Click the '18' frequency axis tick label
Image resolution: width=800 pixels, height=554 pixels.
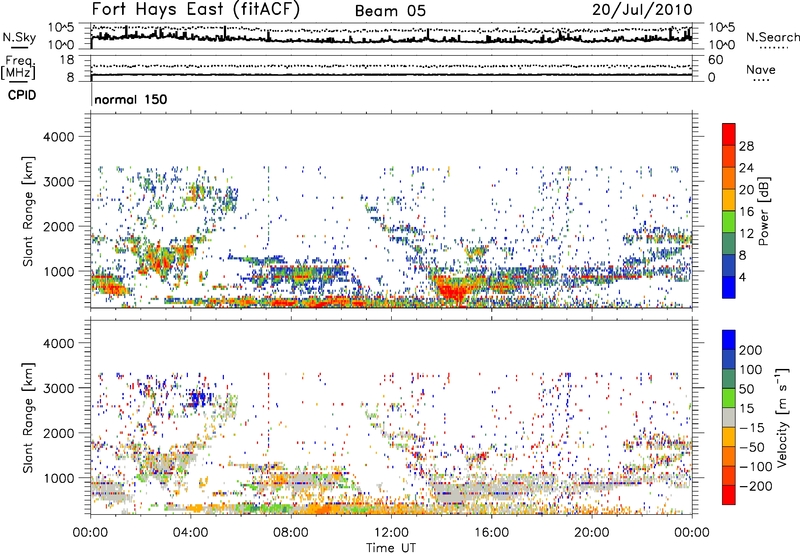point(67,60)
